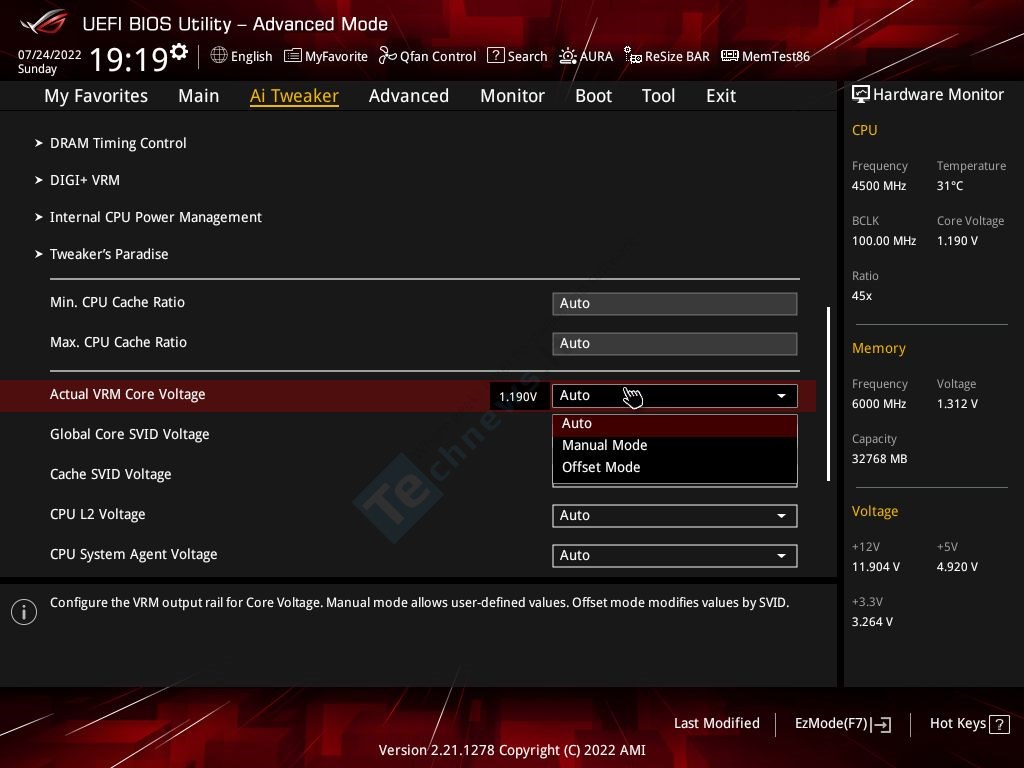Click the vertical scrollbar of settings list
1024x768 pixels.
coord(828,394)
